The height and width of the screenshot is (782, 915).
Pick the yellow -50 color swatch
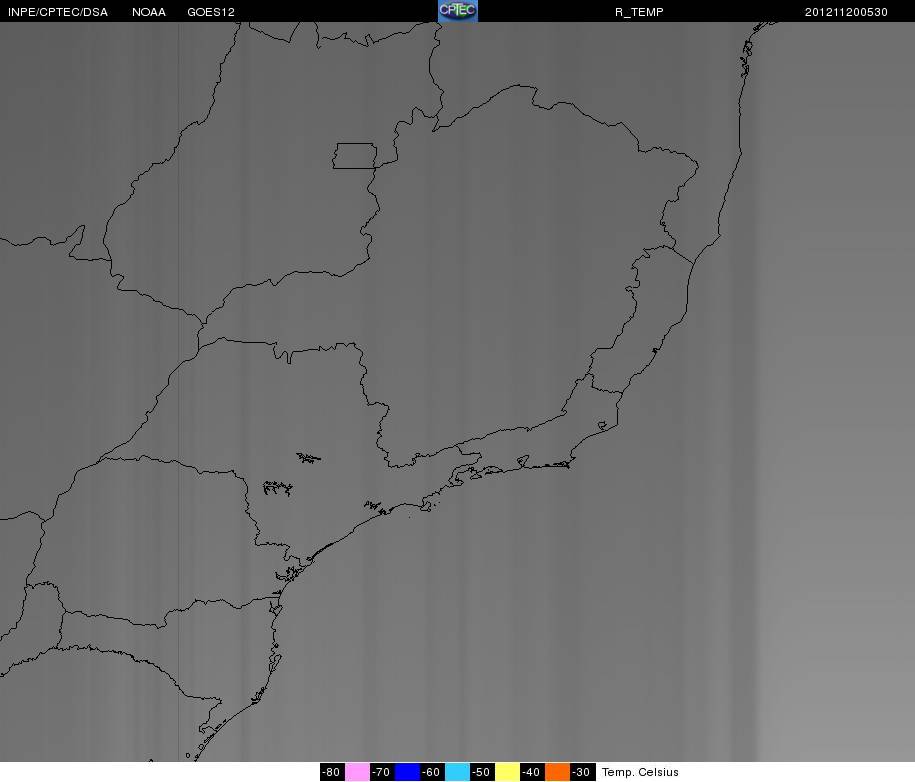click(507, 771)
